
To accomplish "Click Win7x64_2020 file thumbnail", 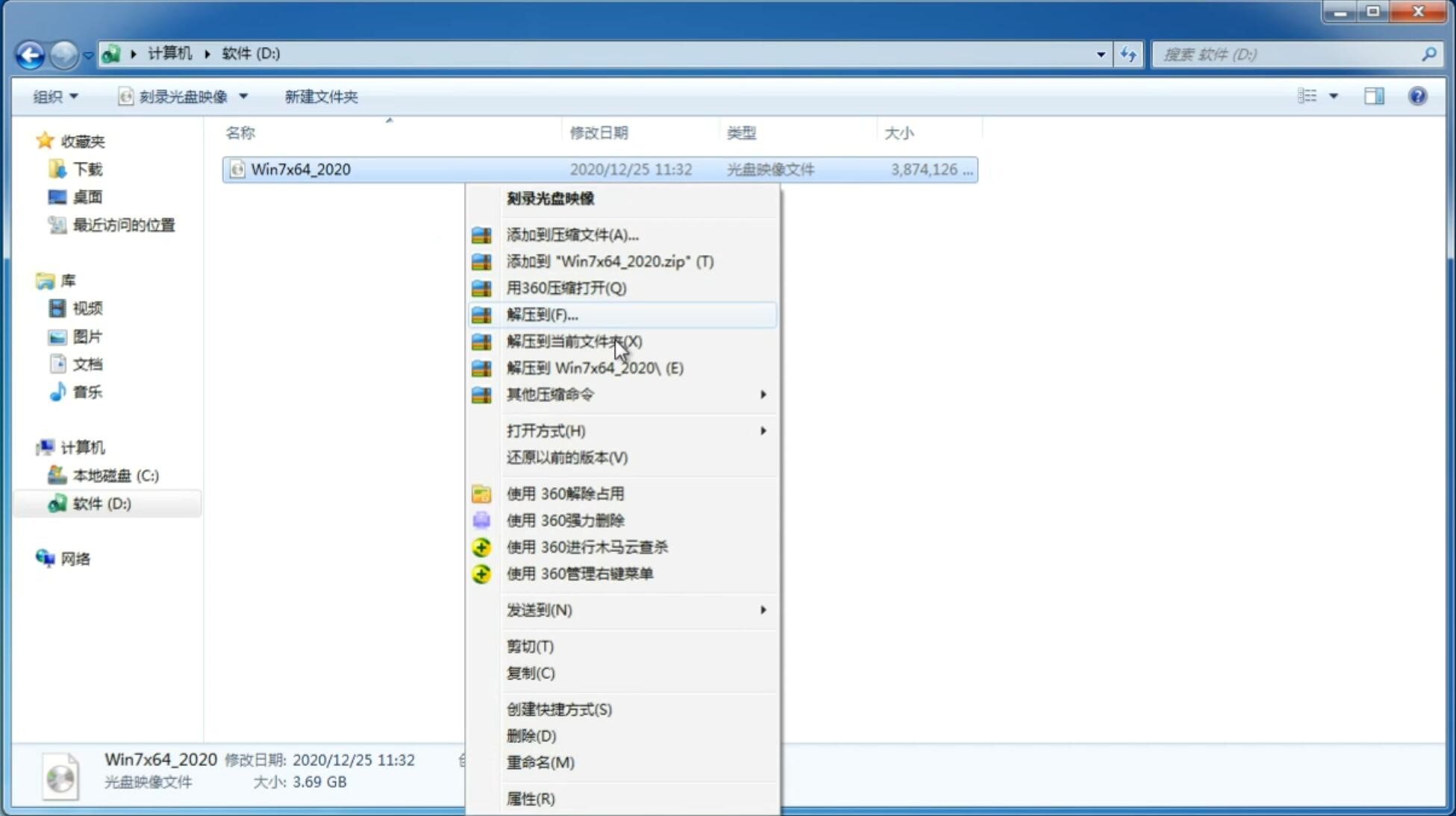I will click(237, 168).
